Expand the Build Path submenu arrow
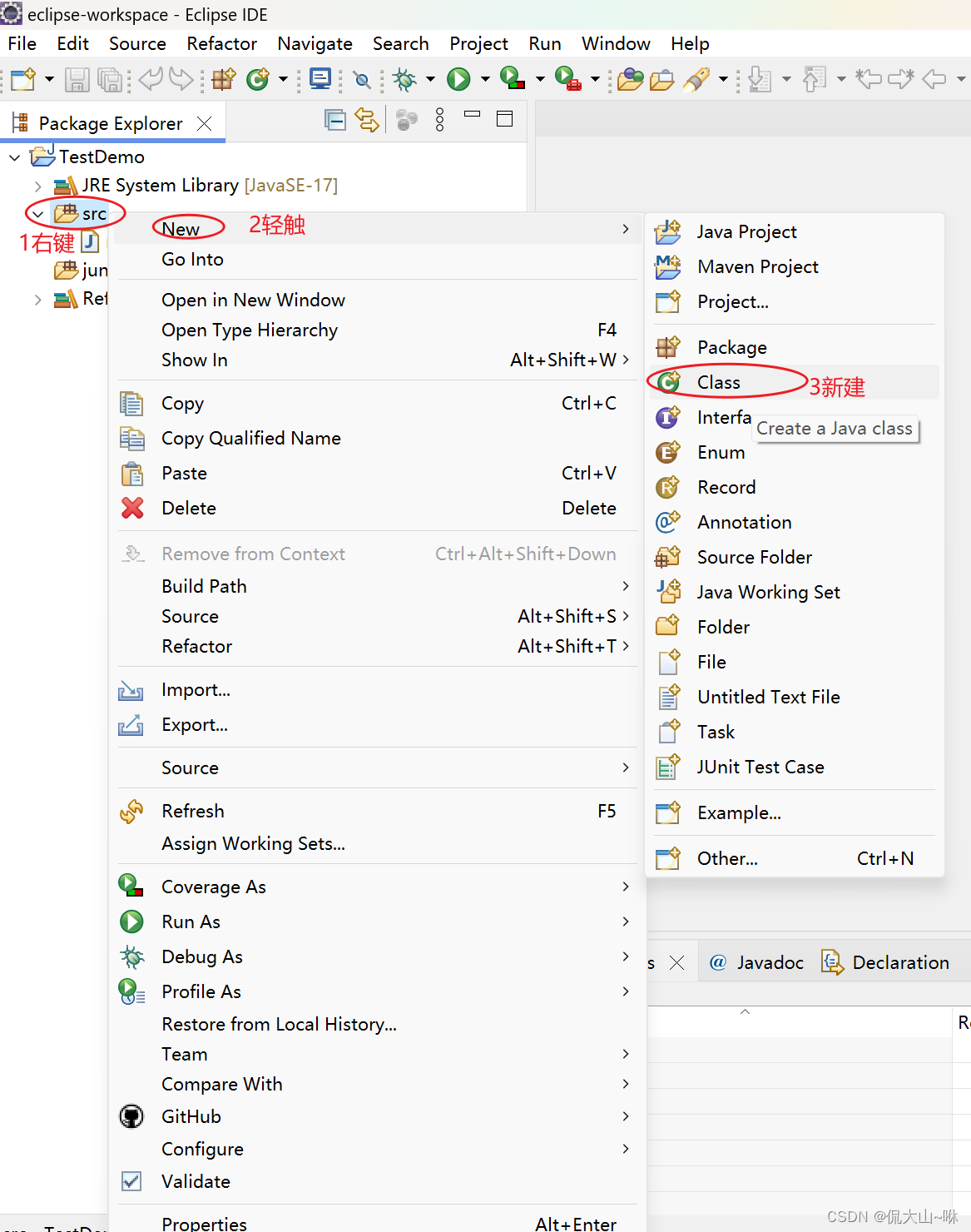The image size is (971, 1232). (x=626, y=586)
